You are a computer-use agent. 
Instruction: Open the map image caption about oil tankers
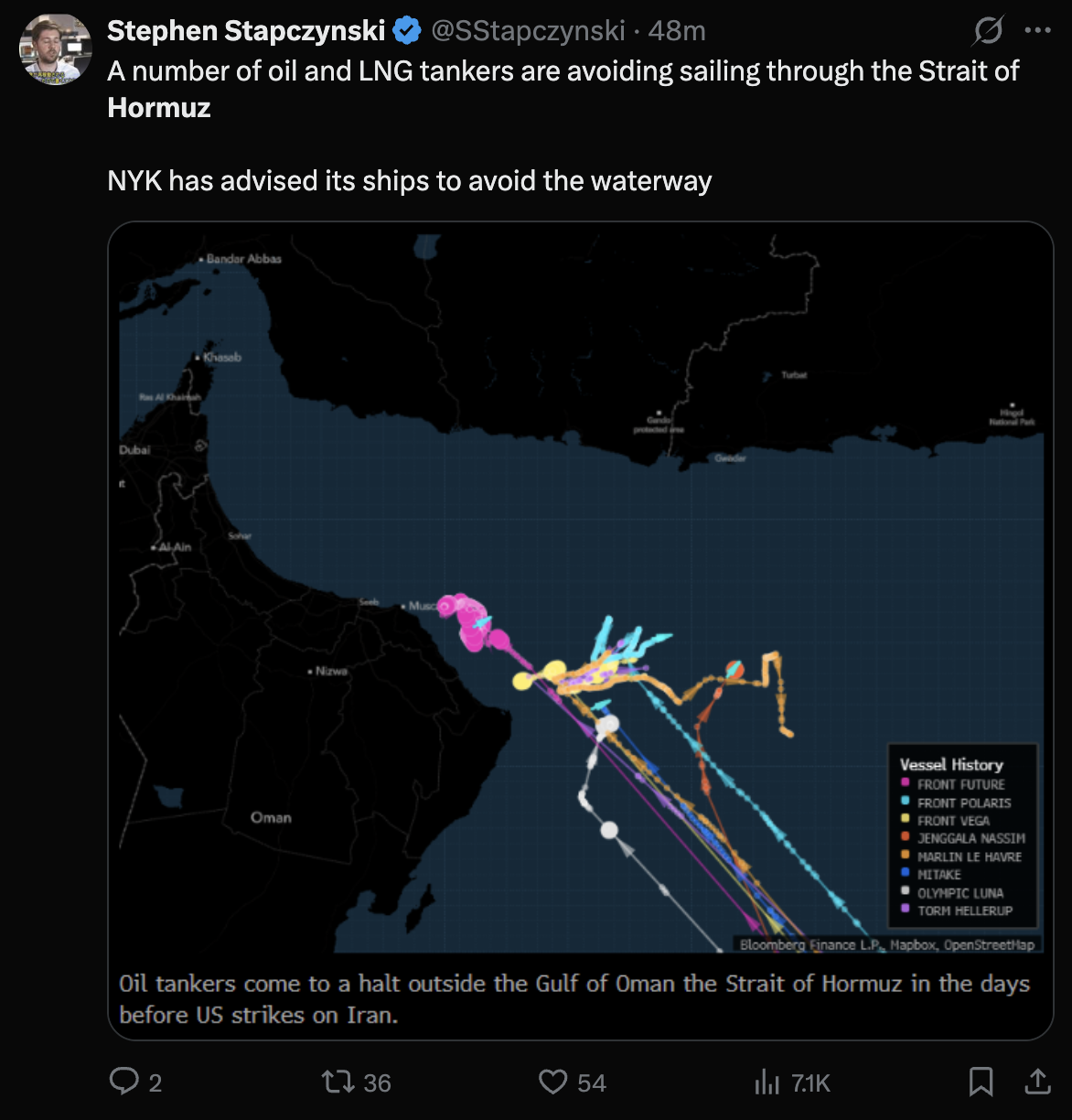pos(574,998)
